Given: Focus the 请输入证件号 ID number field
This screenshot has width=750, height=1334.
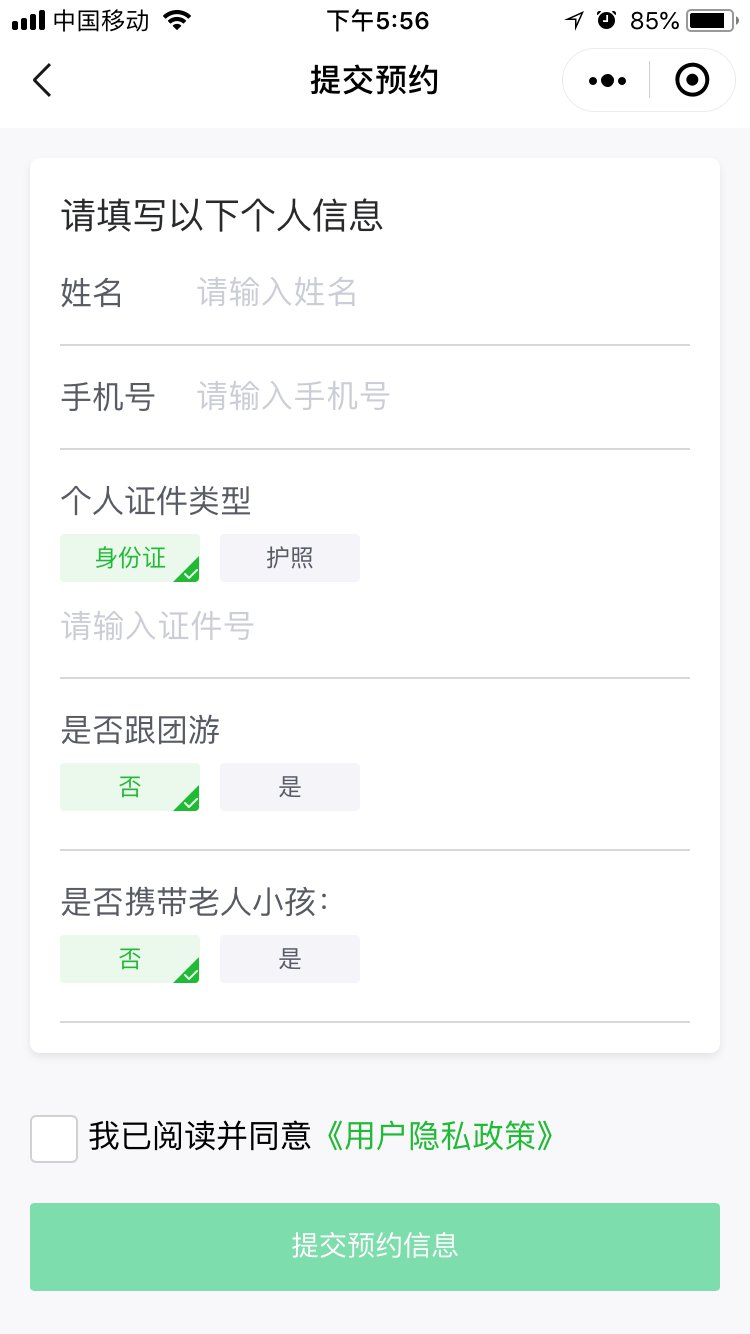Looking at the screenshot, I should click(375, 627).
